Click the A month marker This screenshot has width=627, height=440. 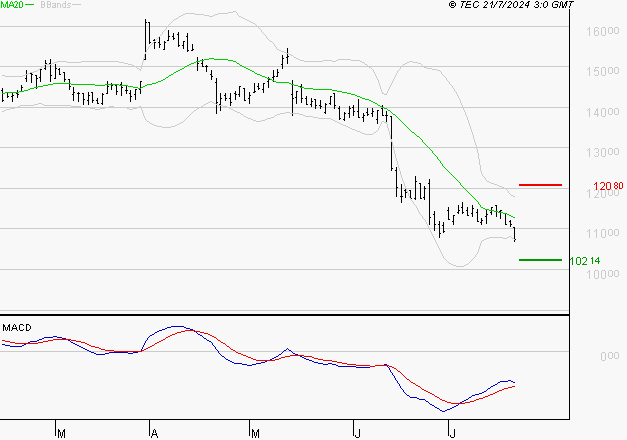click(155, 434)
